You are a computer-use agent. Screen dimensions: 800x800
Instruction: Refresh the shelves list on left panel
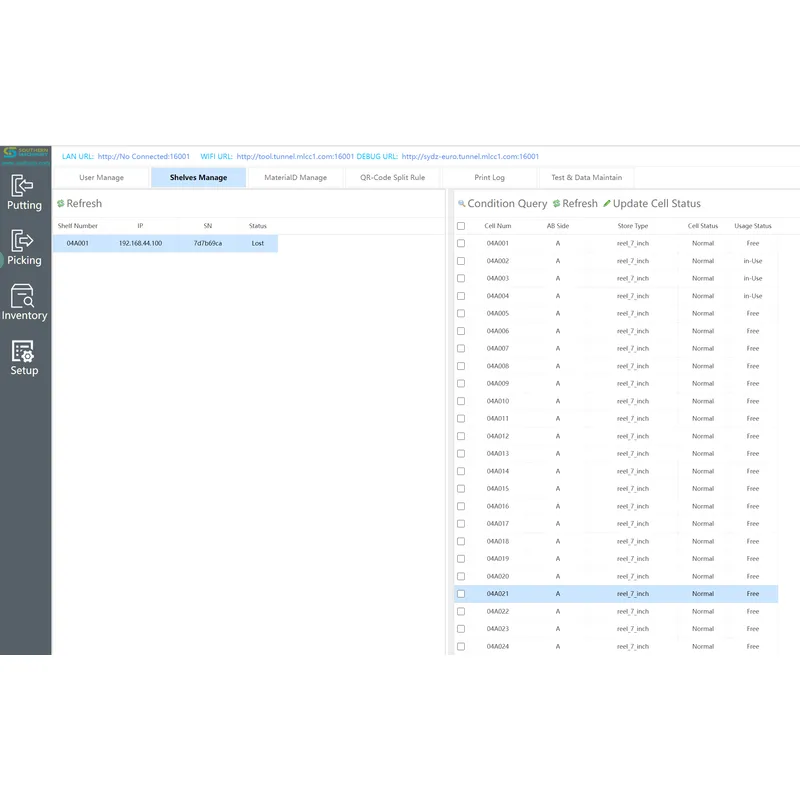(x=78, y=204)
